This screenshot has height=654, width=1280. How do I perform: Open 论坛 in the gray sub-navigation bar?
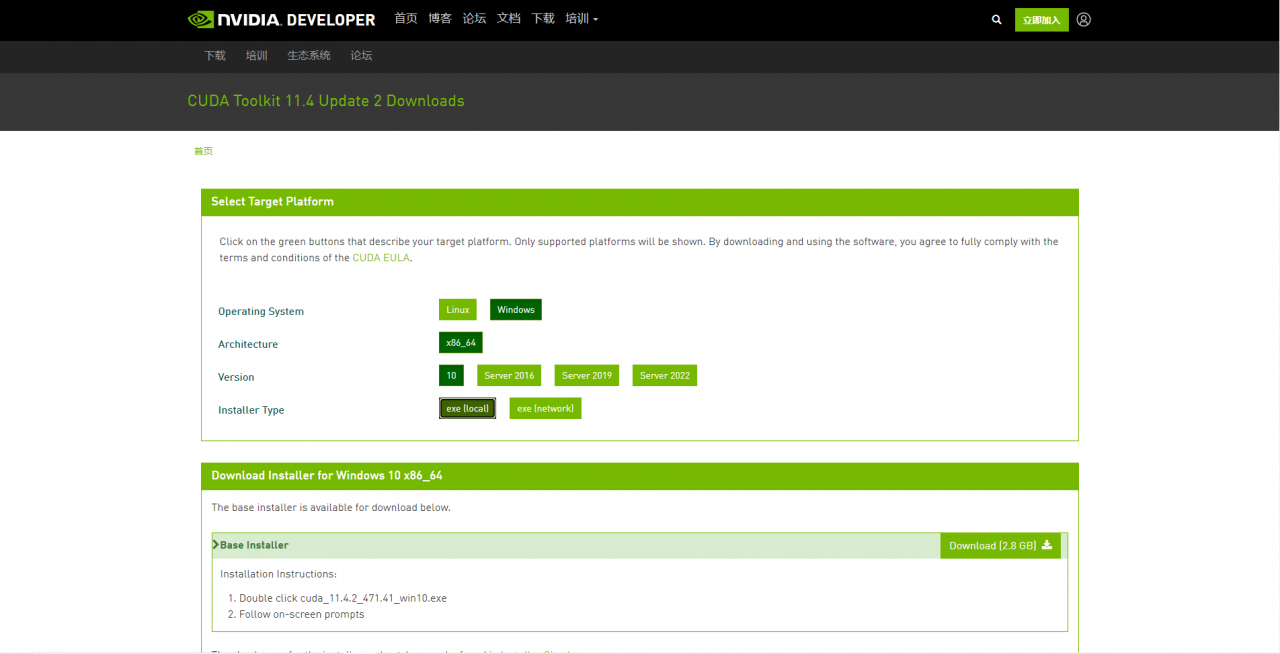[x=361, y=56]
